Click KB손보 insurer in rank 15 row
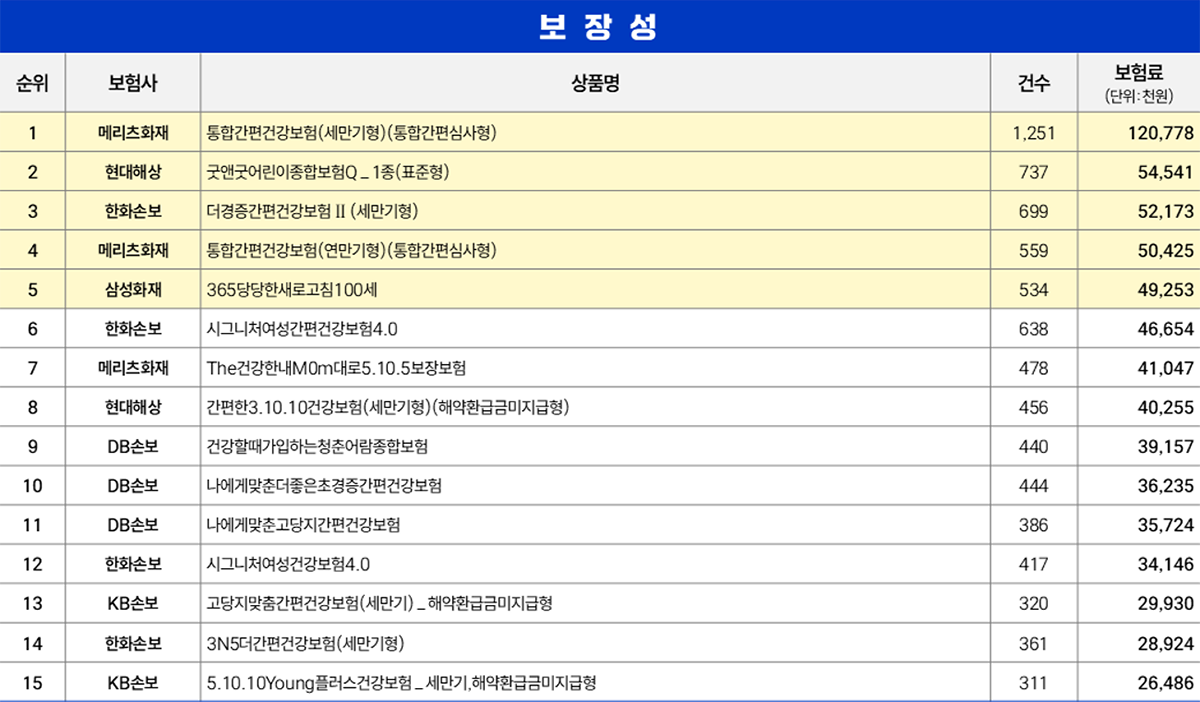 pyautogui.click(x=133, y=683)
